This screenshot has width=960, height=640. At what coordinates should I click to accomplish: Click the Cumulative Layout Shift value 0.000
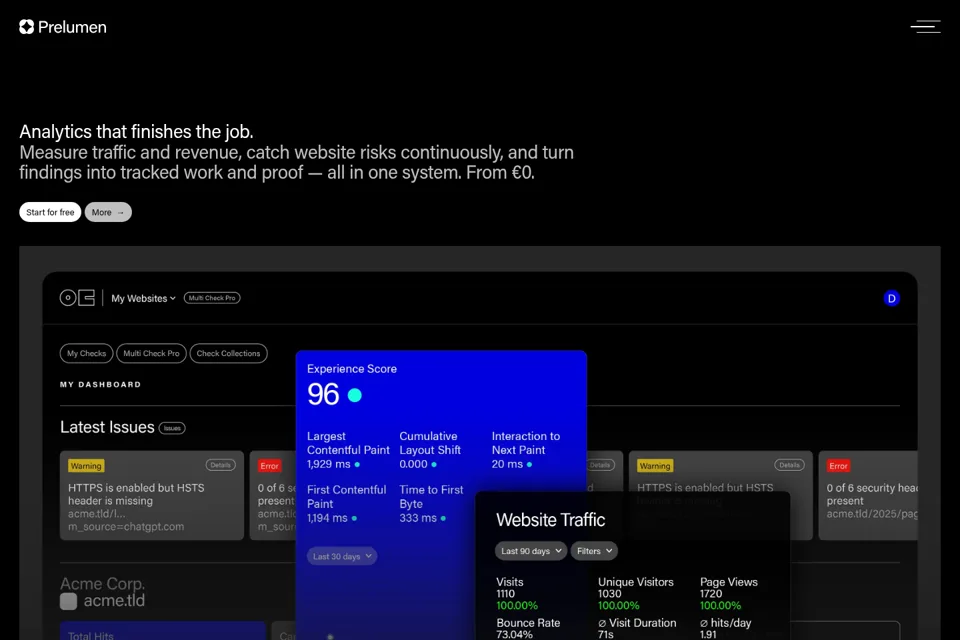(x=413, y=464)
